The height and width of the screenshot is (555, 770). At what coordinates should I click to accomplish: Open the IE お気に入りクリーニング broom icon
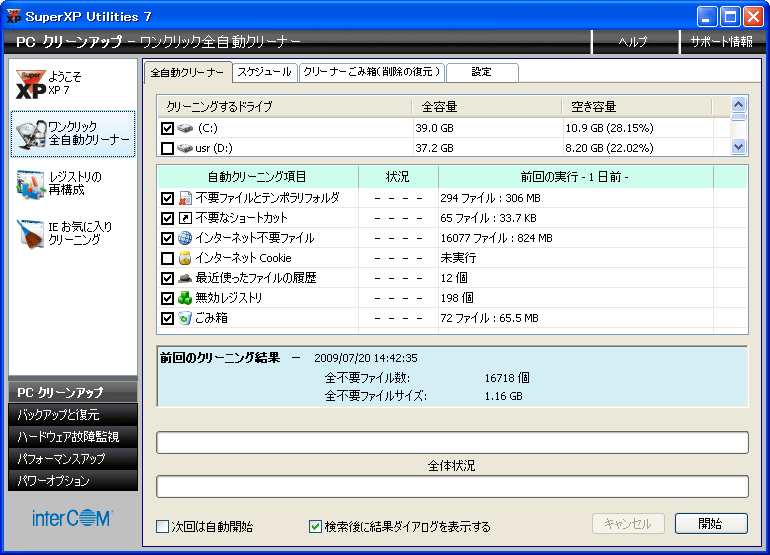pos(30,234)
